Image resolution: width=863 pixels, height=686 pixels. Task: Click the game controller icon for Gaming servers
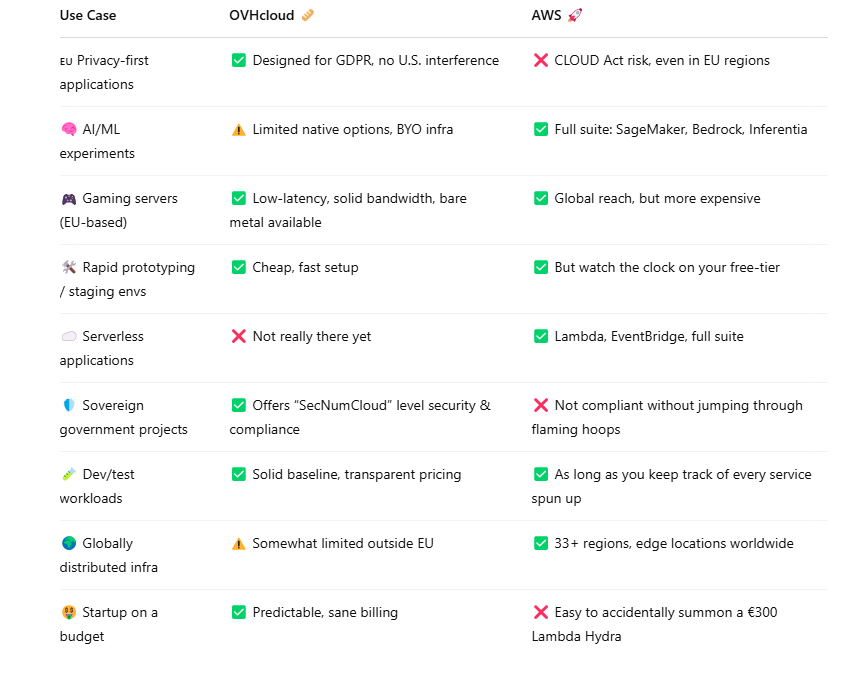click(69, 199)
